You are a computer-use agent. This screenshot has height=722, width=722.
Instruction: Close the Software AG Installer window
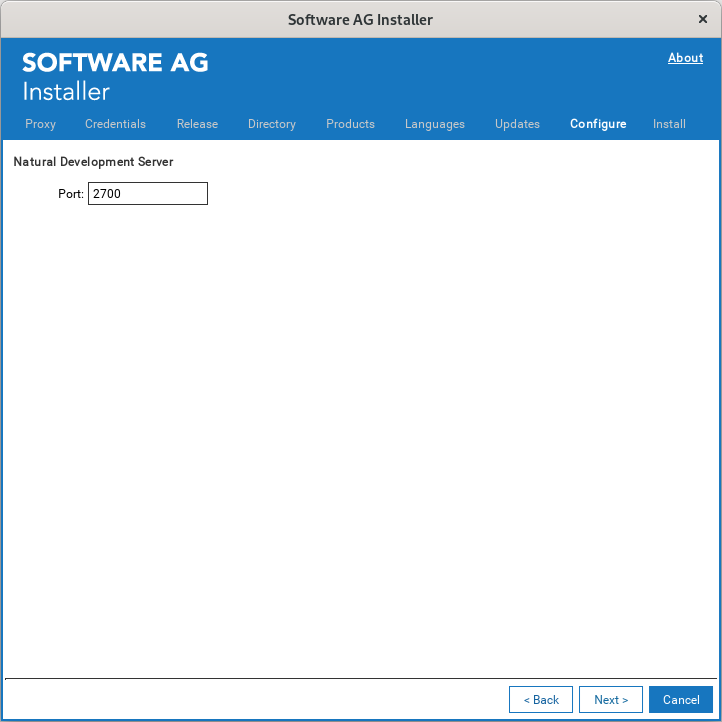(703, 19)
